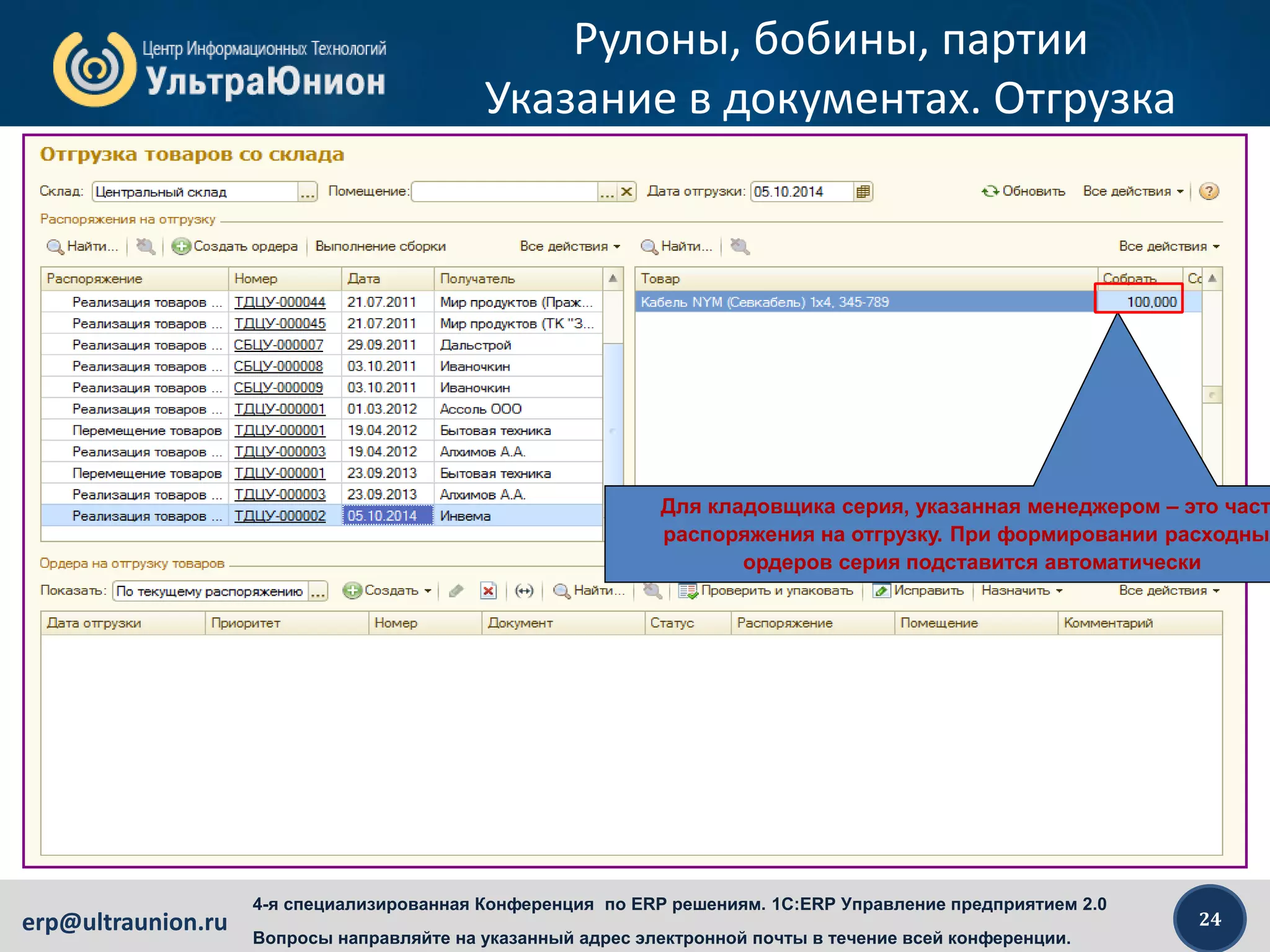Open the Помещение selection ellipsis button

[x=607, y=192]
